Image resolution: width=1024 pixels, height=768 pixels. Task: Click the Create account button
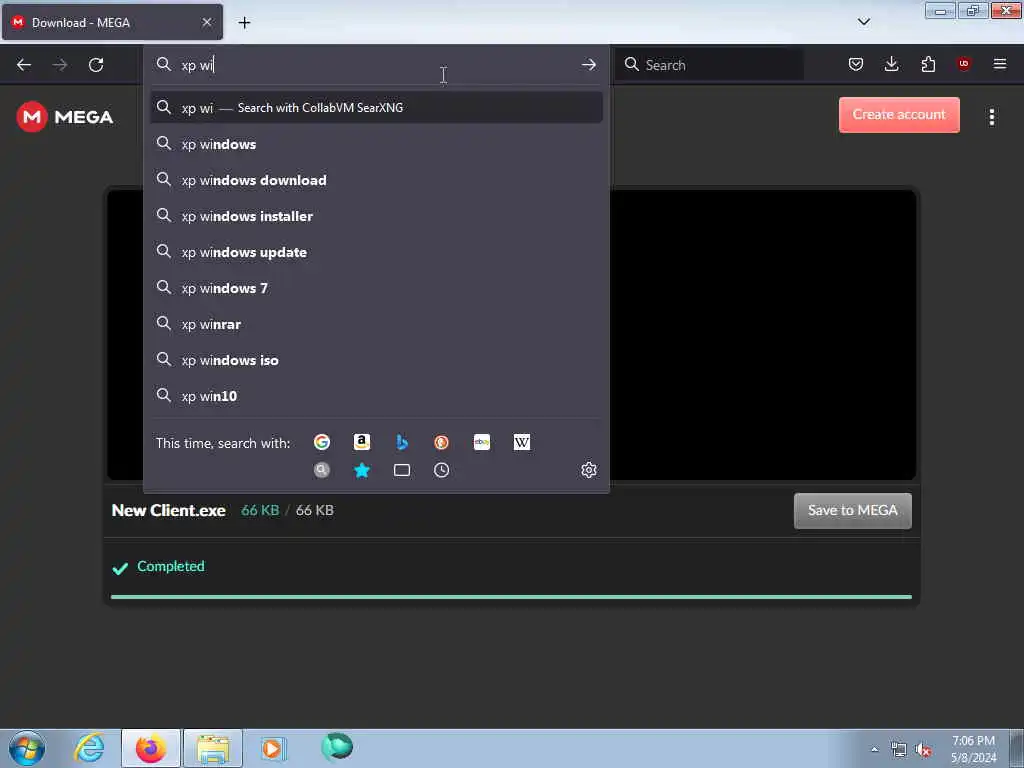point(899,115)
